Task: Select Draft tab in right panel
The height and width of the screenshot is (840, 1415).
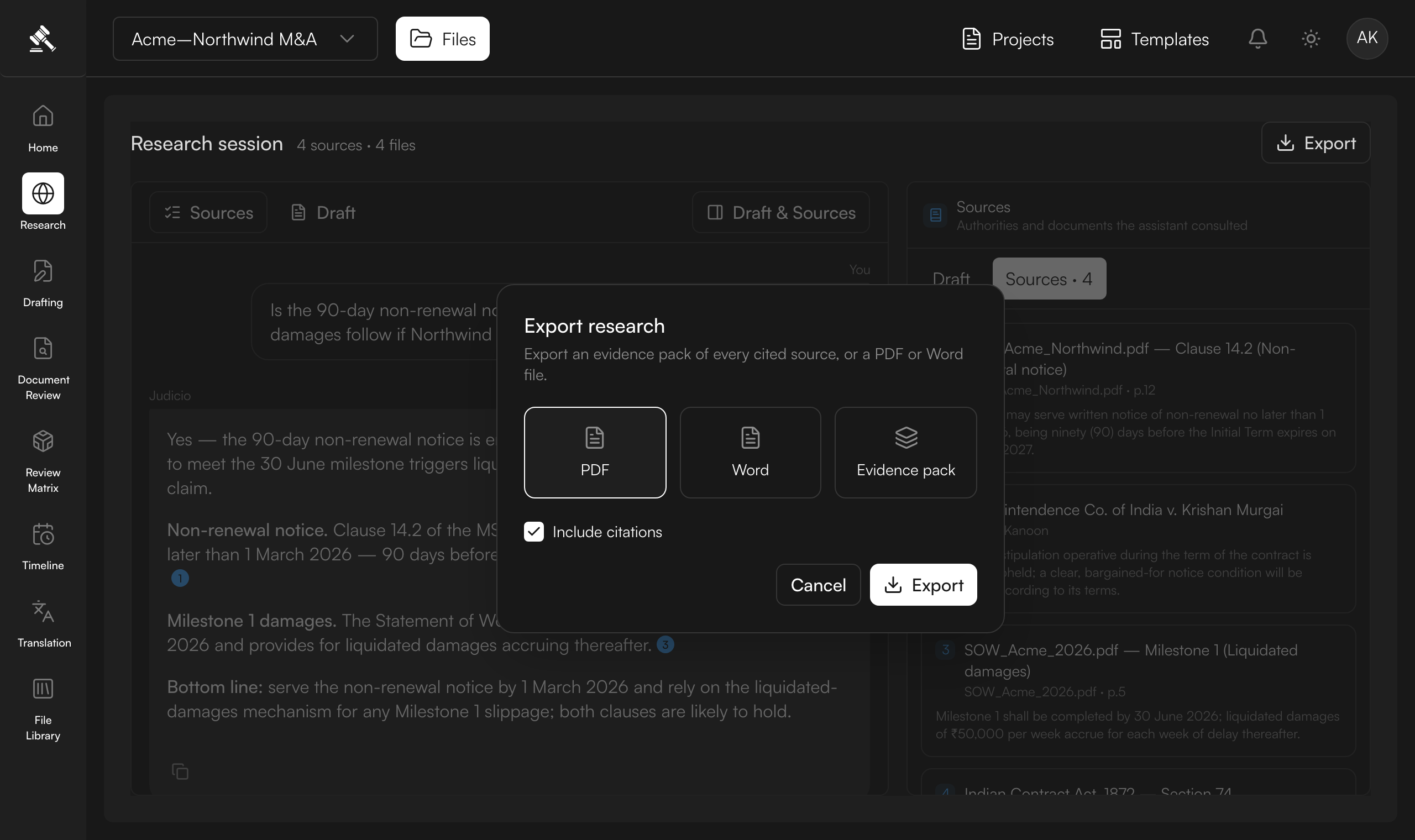Action: [951, 279]
